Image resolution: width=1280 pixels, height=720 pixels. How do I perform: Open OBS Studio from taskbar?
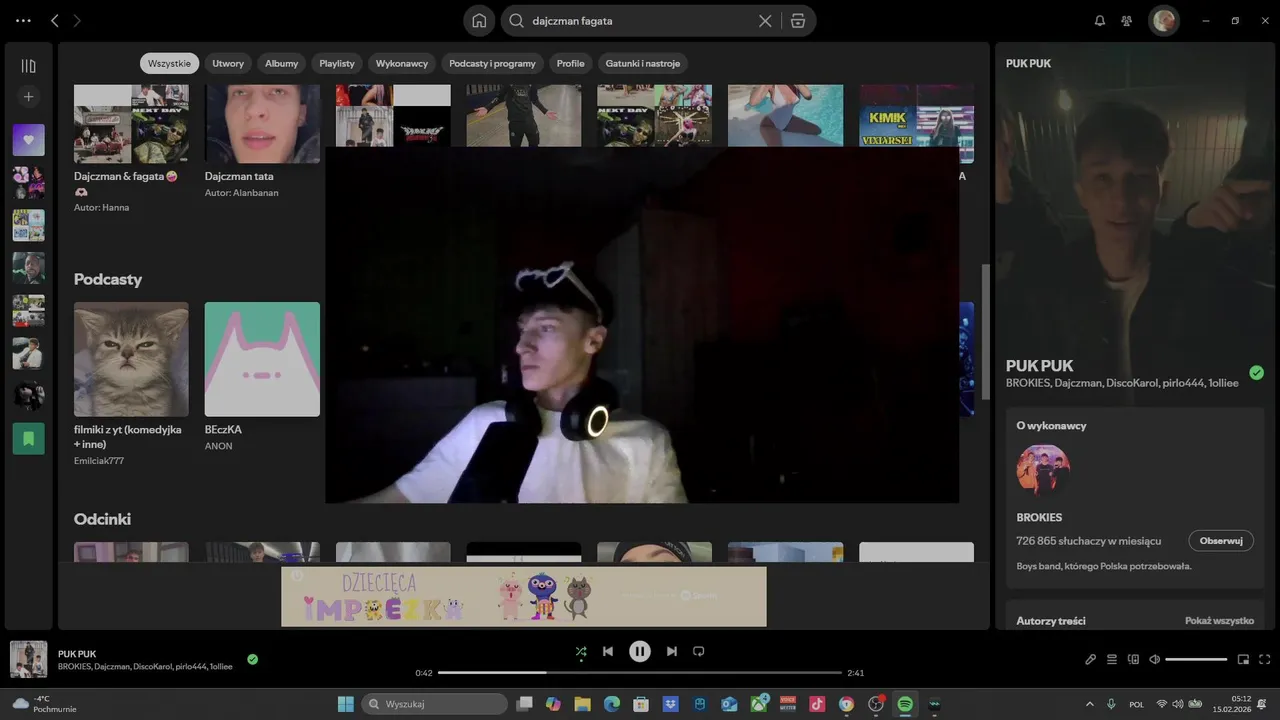[876, 704]
